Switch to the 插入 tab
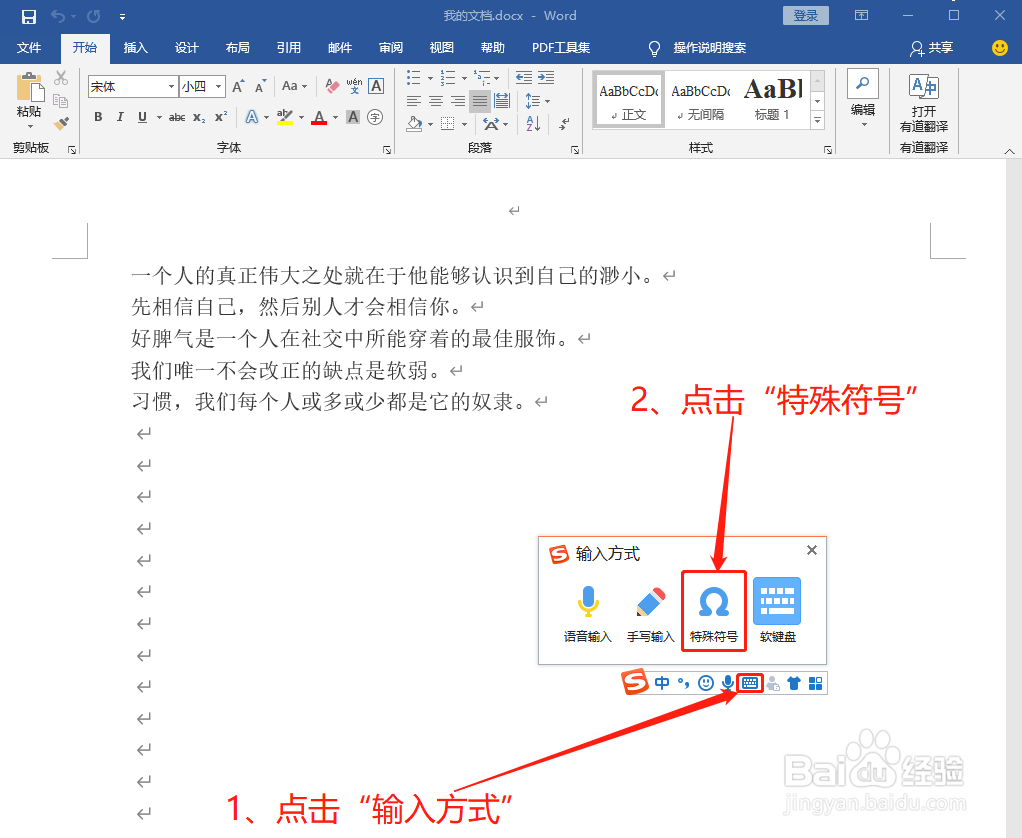The height and width of the screenshot is (838, 1022). (136, 48)
